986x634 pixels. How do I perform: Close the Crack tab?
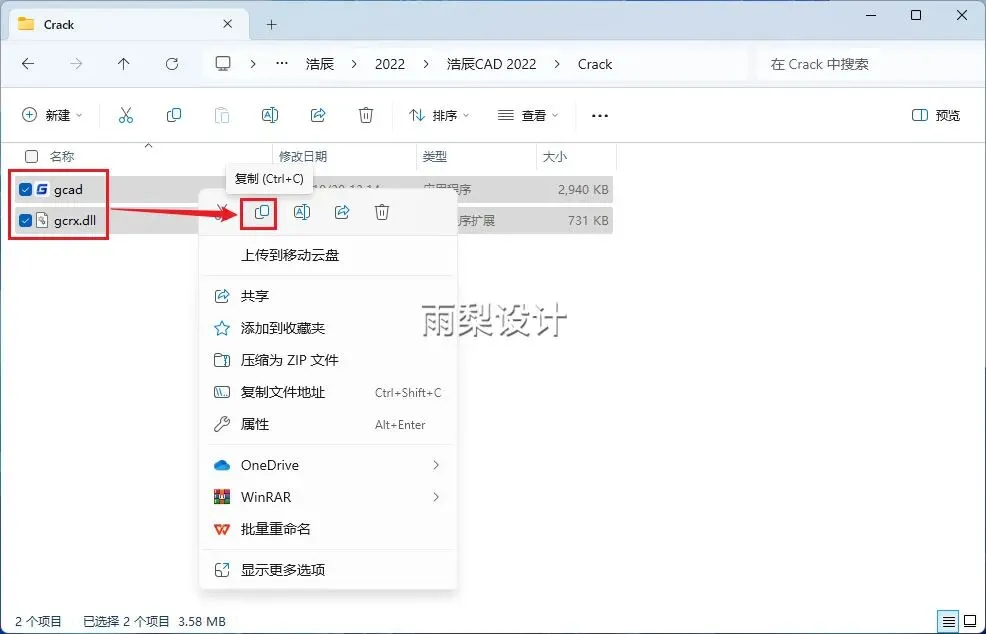click(x=228, y=24)
